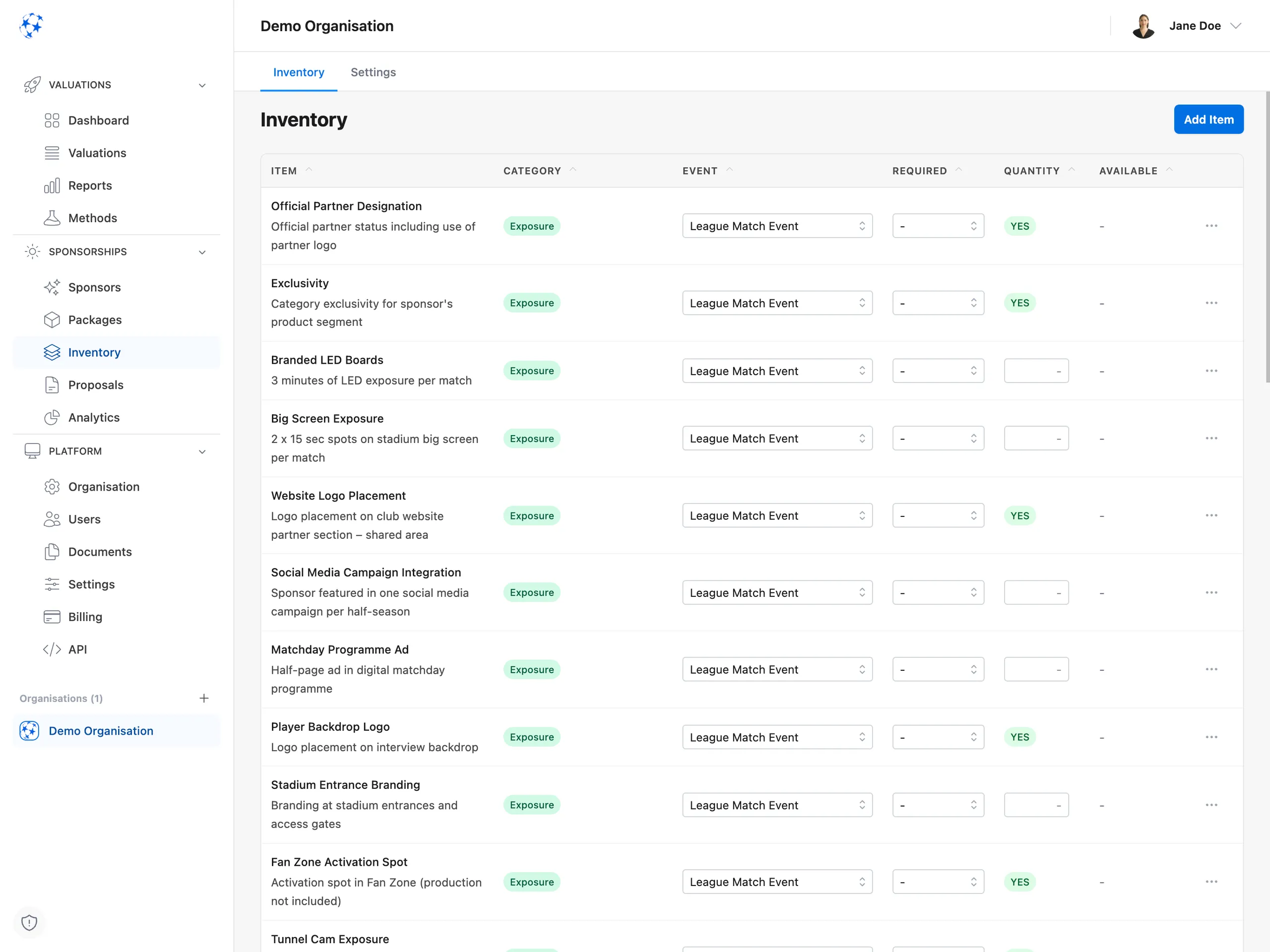Screen dimensions: 1270x952
Task: Open Documents section
Action: [x=117, y=552]
